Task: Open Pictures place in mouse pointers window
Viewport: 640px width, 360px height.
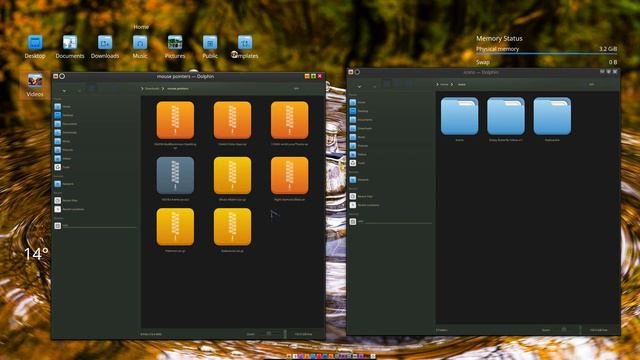Action: click(x=63, y=150)
